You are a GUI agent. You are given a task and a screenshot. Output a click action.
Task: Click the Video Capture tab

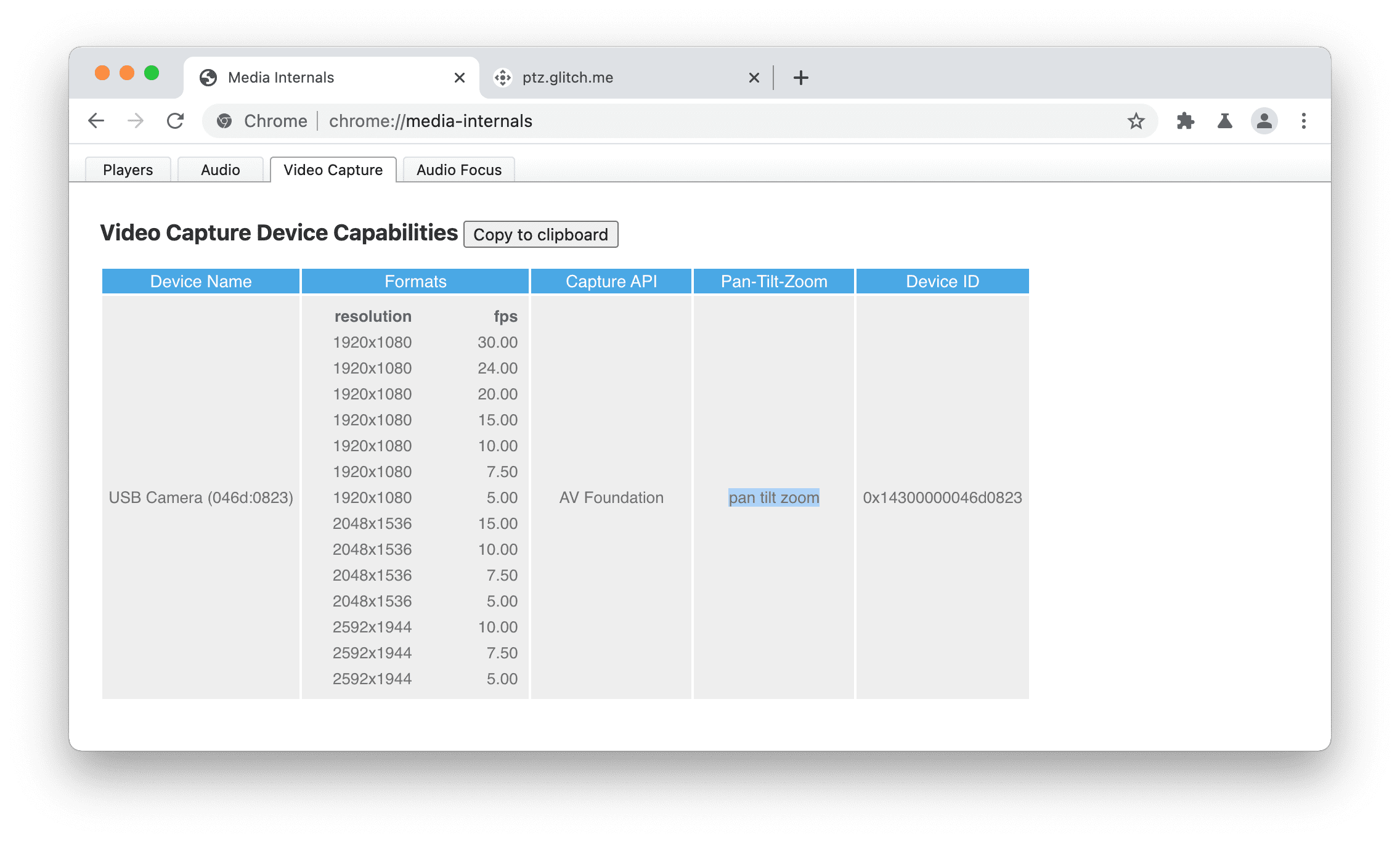[334, 169]
